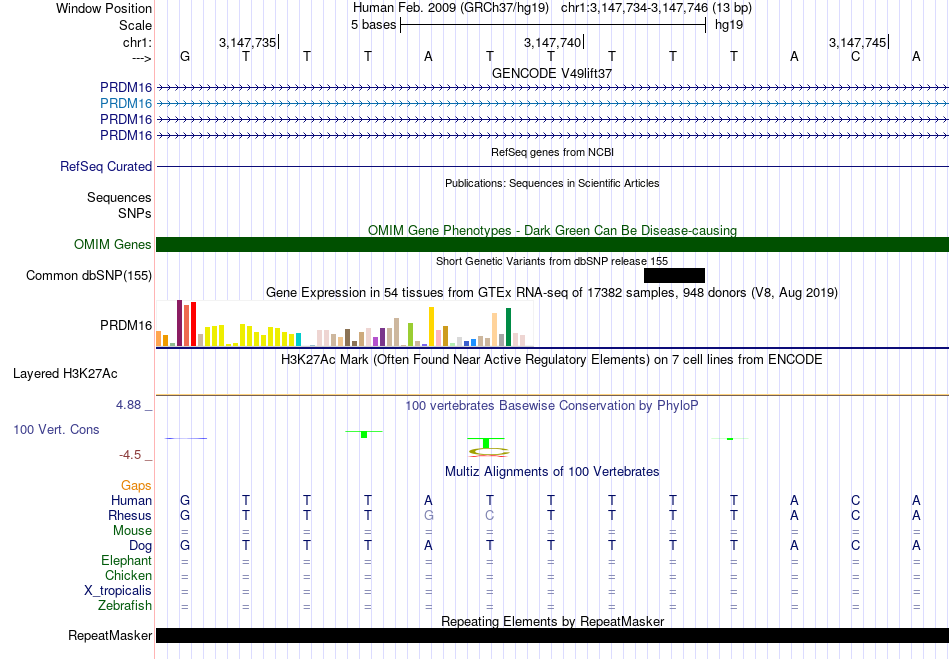Click the Layered H3K27Ac track label
Image resolution: width=950 pixels, height=659 pixels.
click(65, 374)
